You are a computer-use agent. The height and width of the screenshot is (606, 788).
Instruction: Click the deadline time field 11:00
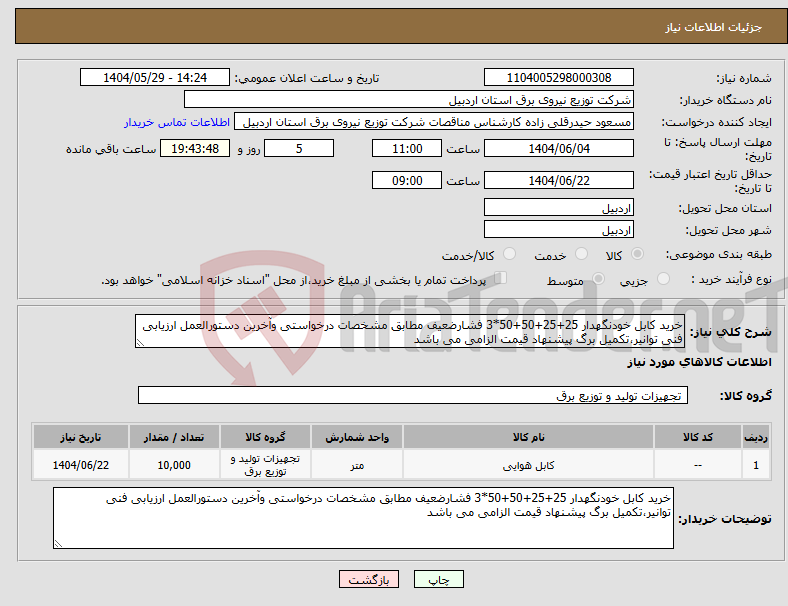point(407,148)
